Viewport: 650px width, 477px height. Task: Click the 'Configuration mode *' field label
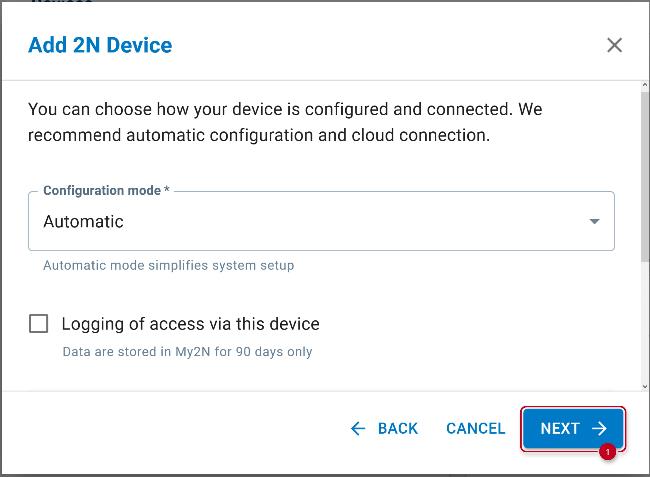[x=106, y=191]
